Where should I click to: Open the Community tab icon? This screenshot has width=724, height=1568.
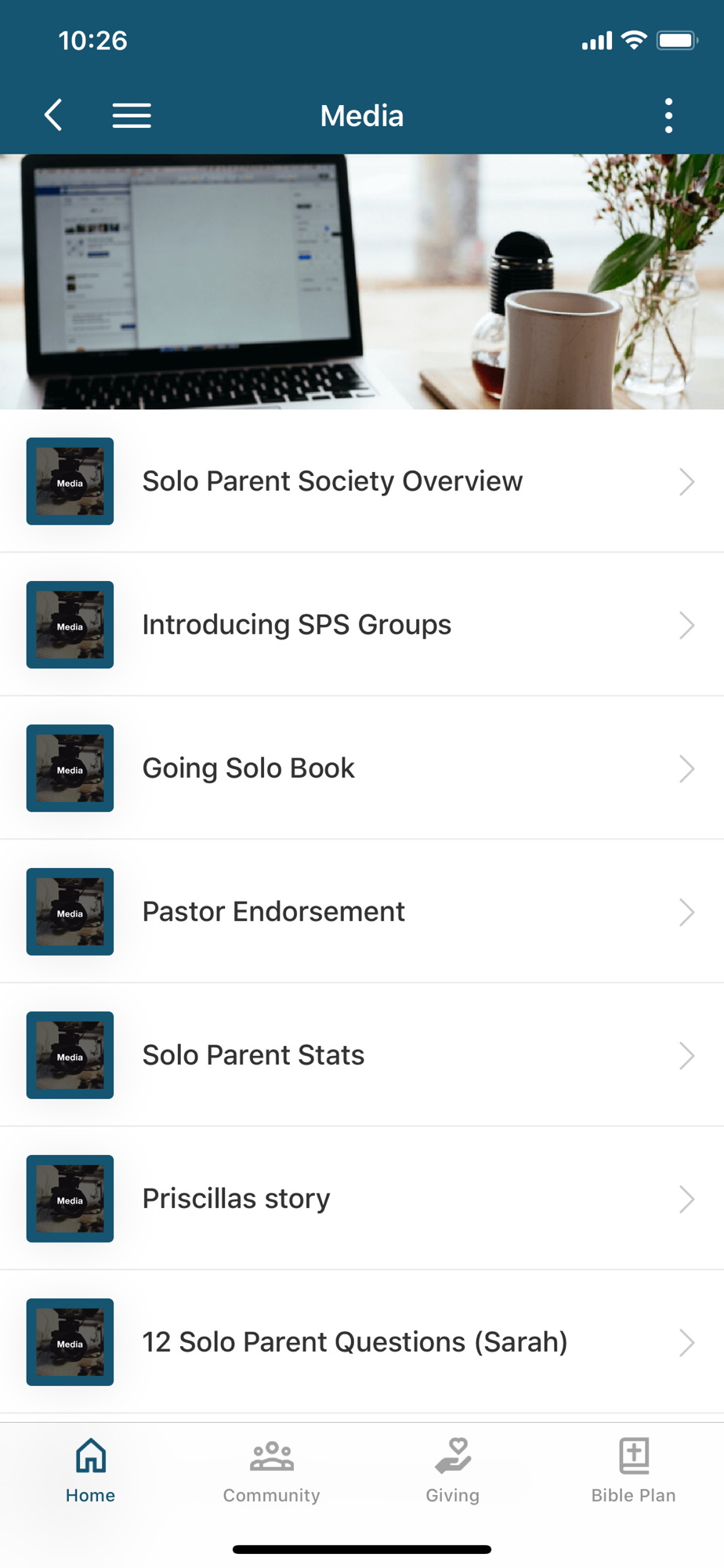point(271,1456)
